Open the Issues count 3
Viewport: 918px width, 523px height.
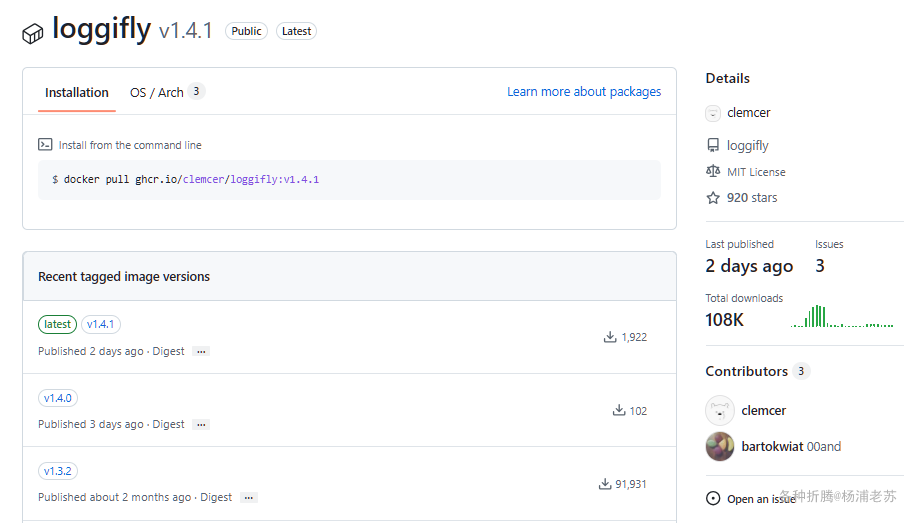820,266
